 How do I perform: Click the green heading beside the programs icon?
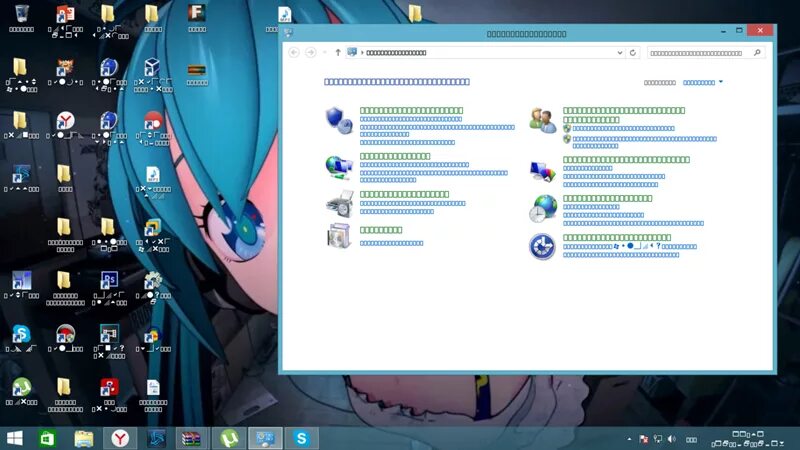pyautogui.click(x=381, y=230)
